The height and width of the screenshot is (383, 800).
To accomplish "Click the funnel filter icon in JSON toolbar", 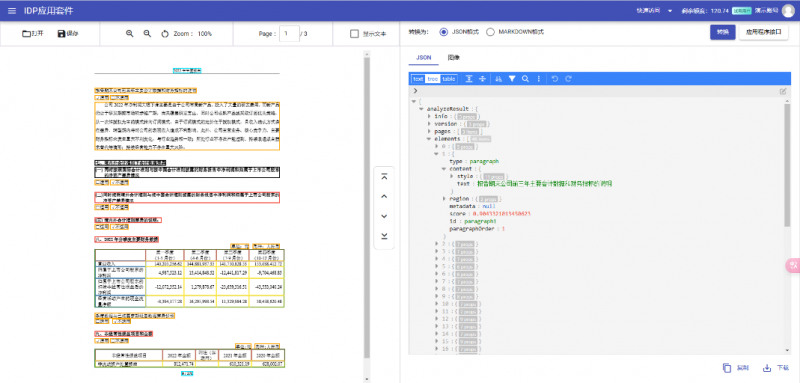I will [512, 79].
